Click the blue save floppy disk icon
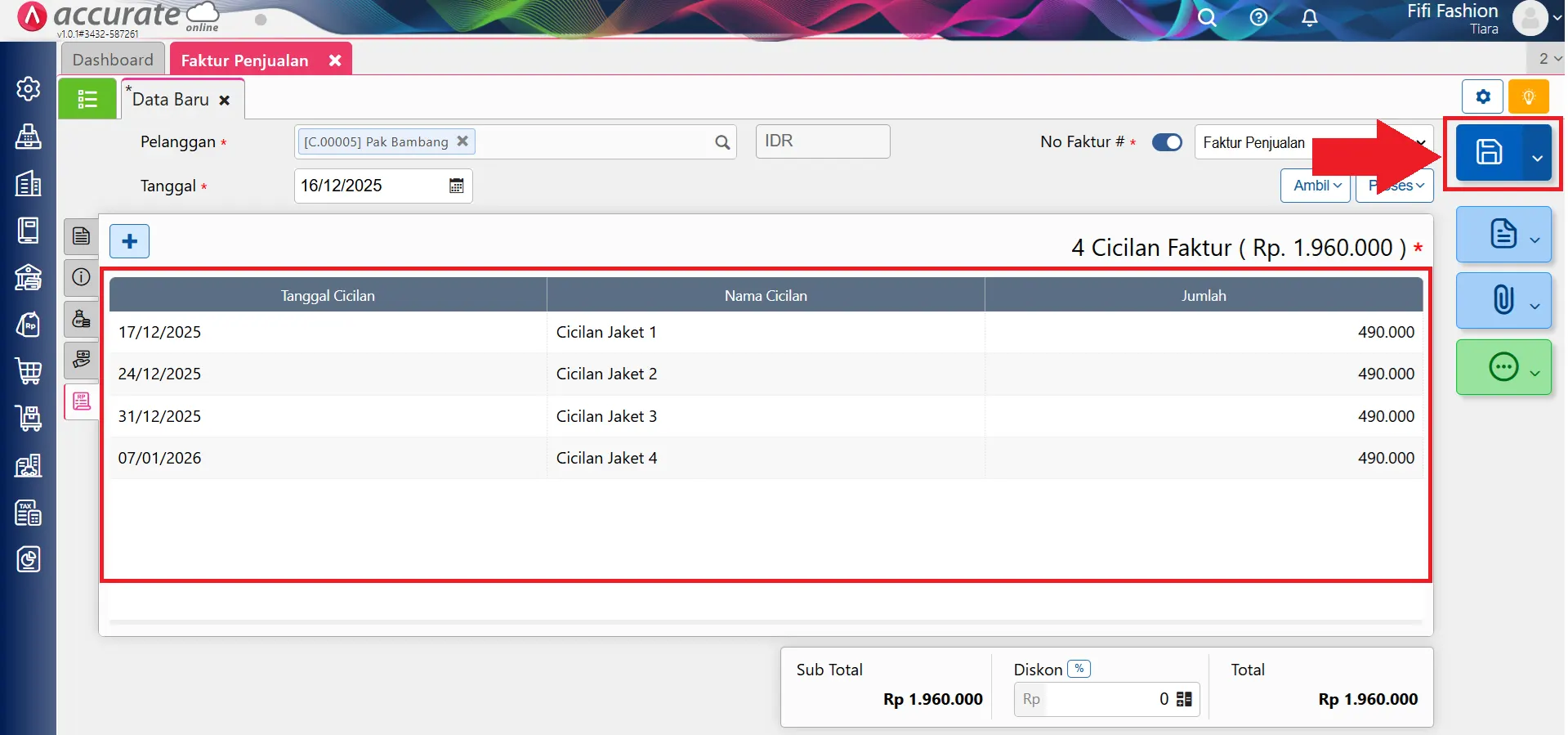This screenshot has height=735, width=1568. pyautogui.click(x=1489, y=152)
